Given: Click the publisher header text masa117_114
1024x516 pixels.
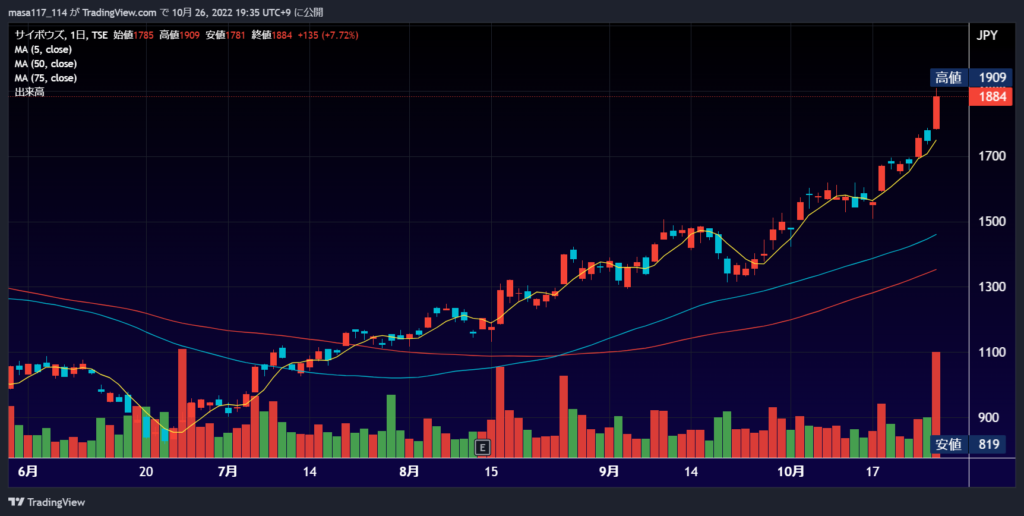Looking at the screenshot, I should [x=37, y=12].
